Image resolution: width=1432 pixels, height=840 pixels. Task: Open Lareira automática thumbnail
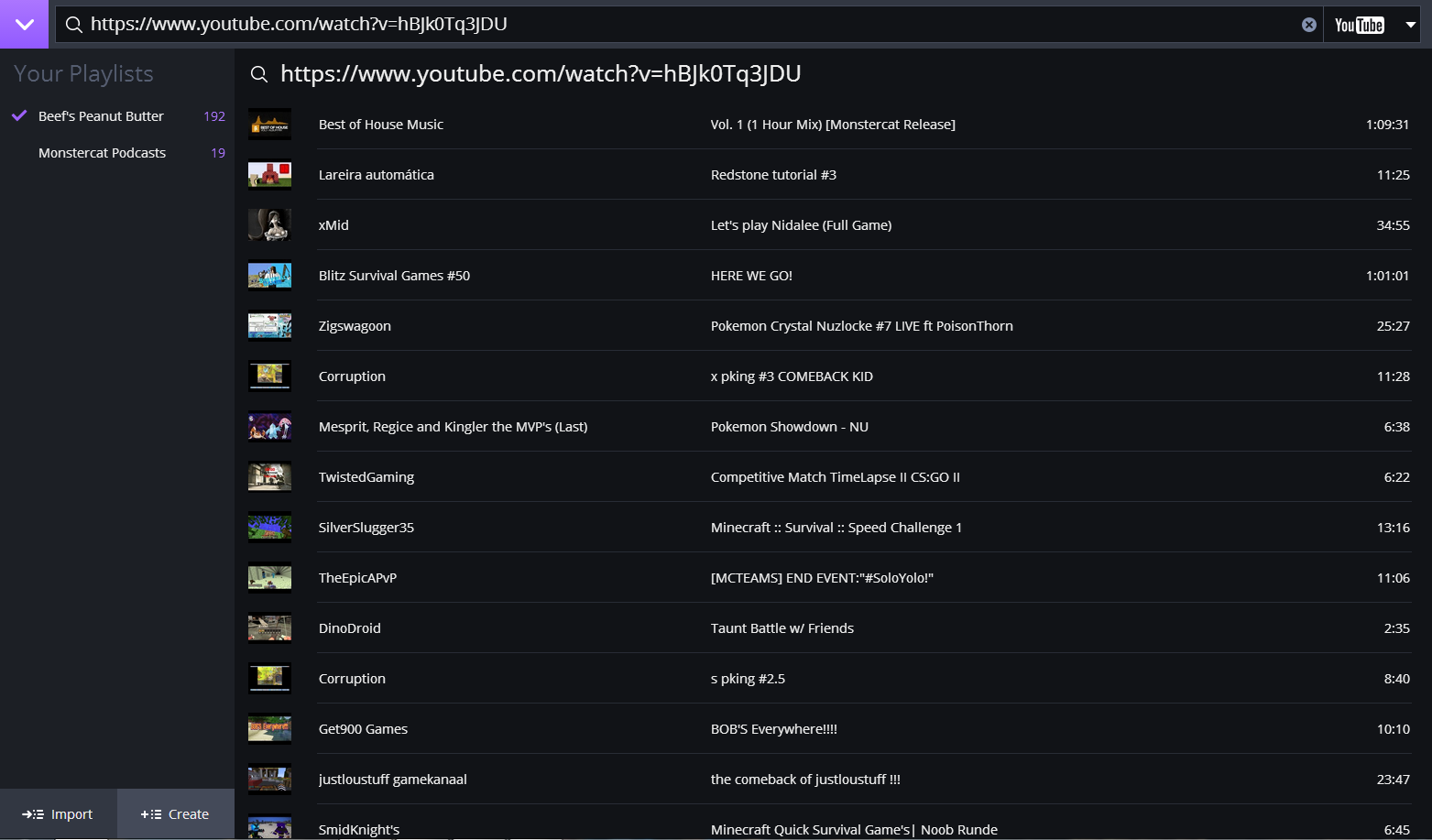tap(269, 175)
